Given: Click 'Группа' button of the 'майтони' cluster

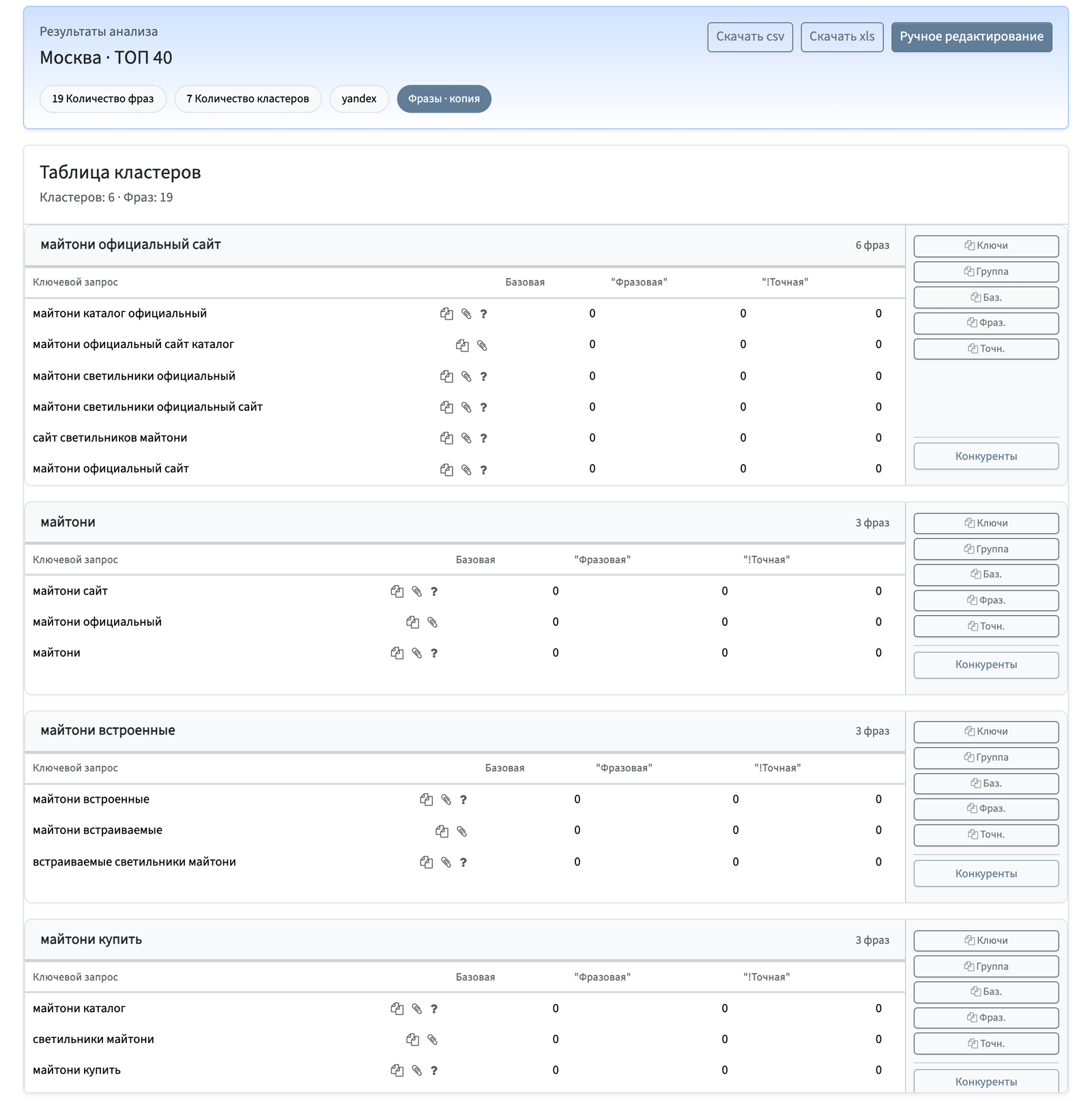Looking at the screenshot, I should [x=986, y=549].
